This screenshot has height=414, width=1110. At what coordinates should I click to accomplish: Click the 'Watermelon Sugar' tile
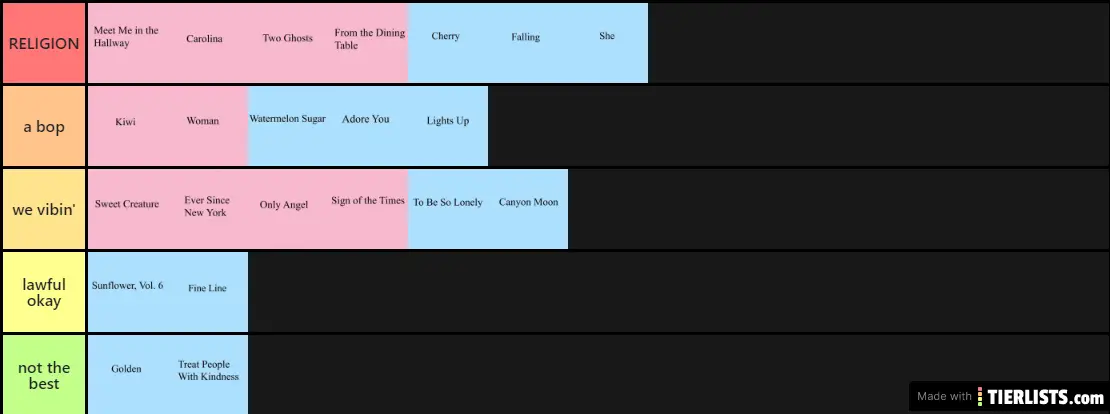pyautogui.click(x=288, y=126)
